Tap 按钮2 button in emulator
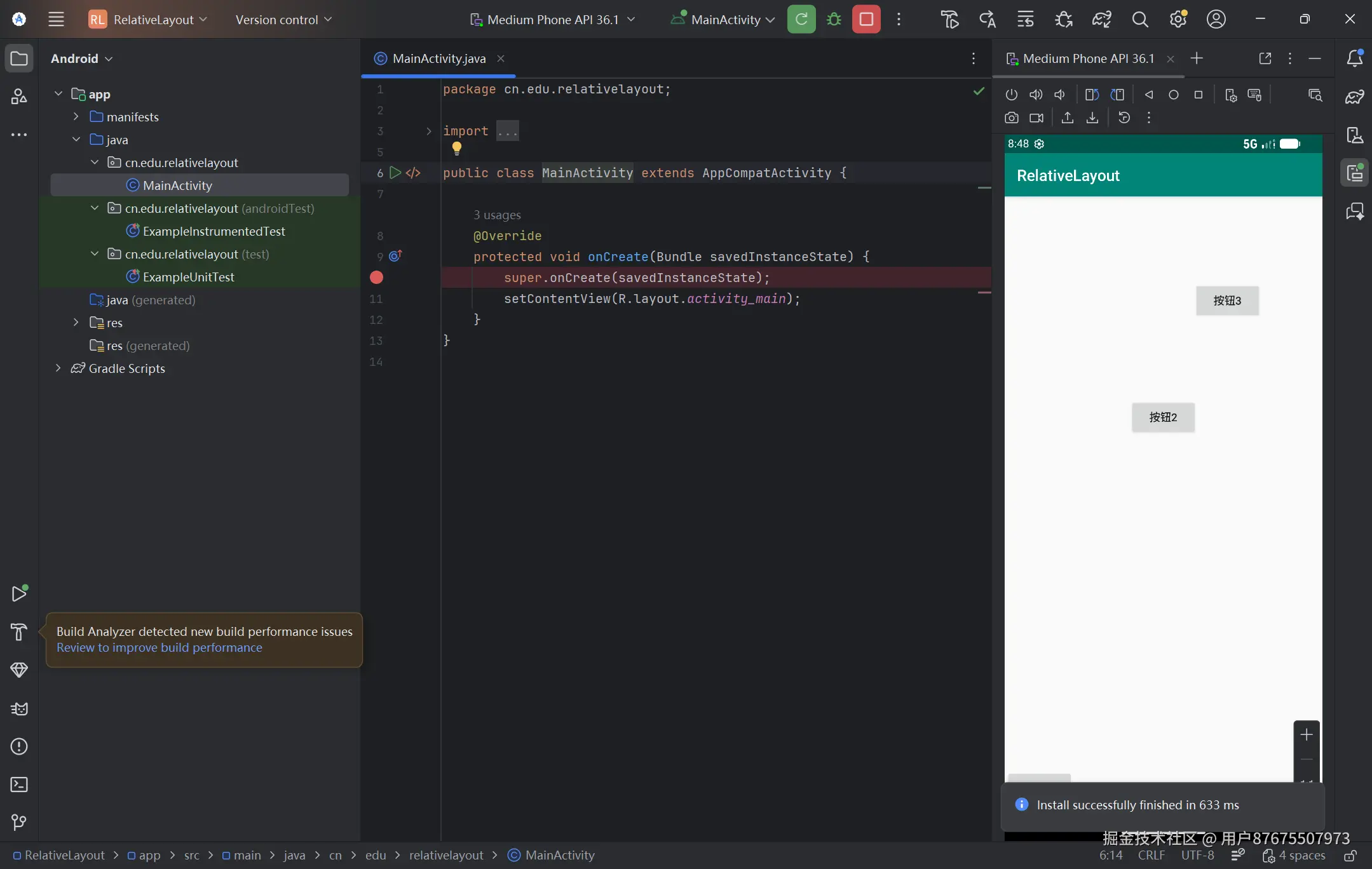This screenshot has height=869, width=1372. pyautogui.click(x=1163, y=417)
